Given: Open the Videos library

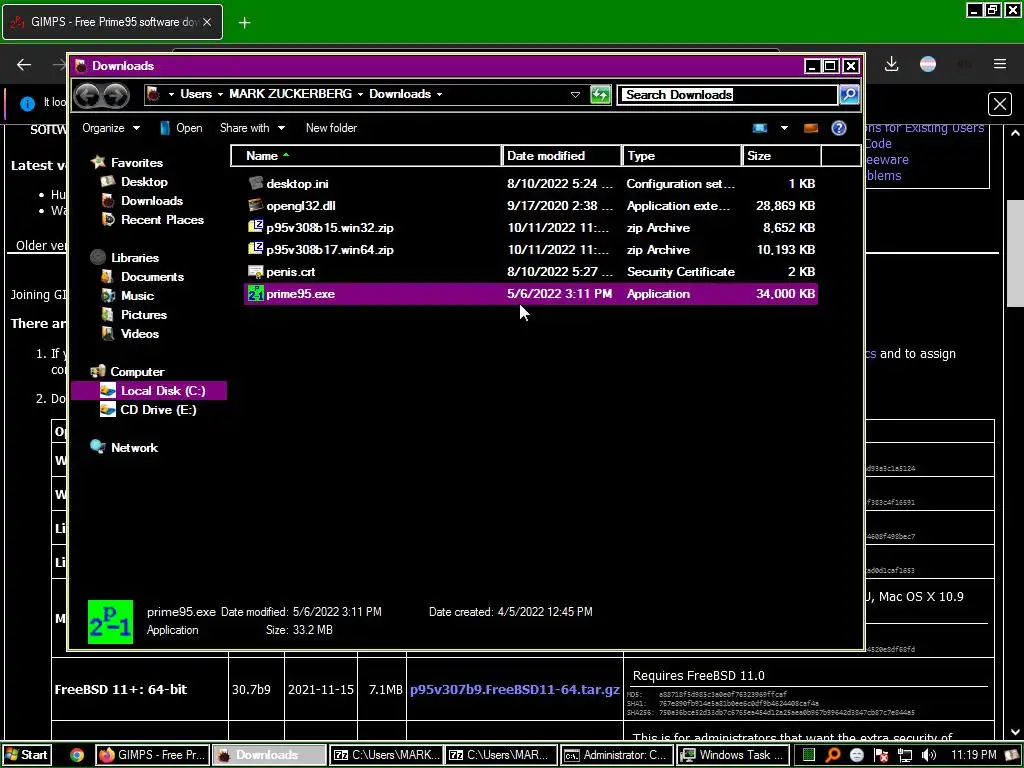Looking at the screenshot, I should [140, 334].
